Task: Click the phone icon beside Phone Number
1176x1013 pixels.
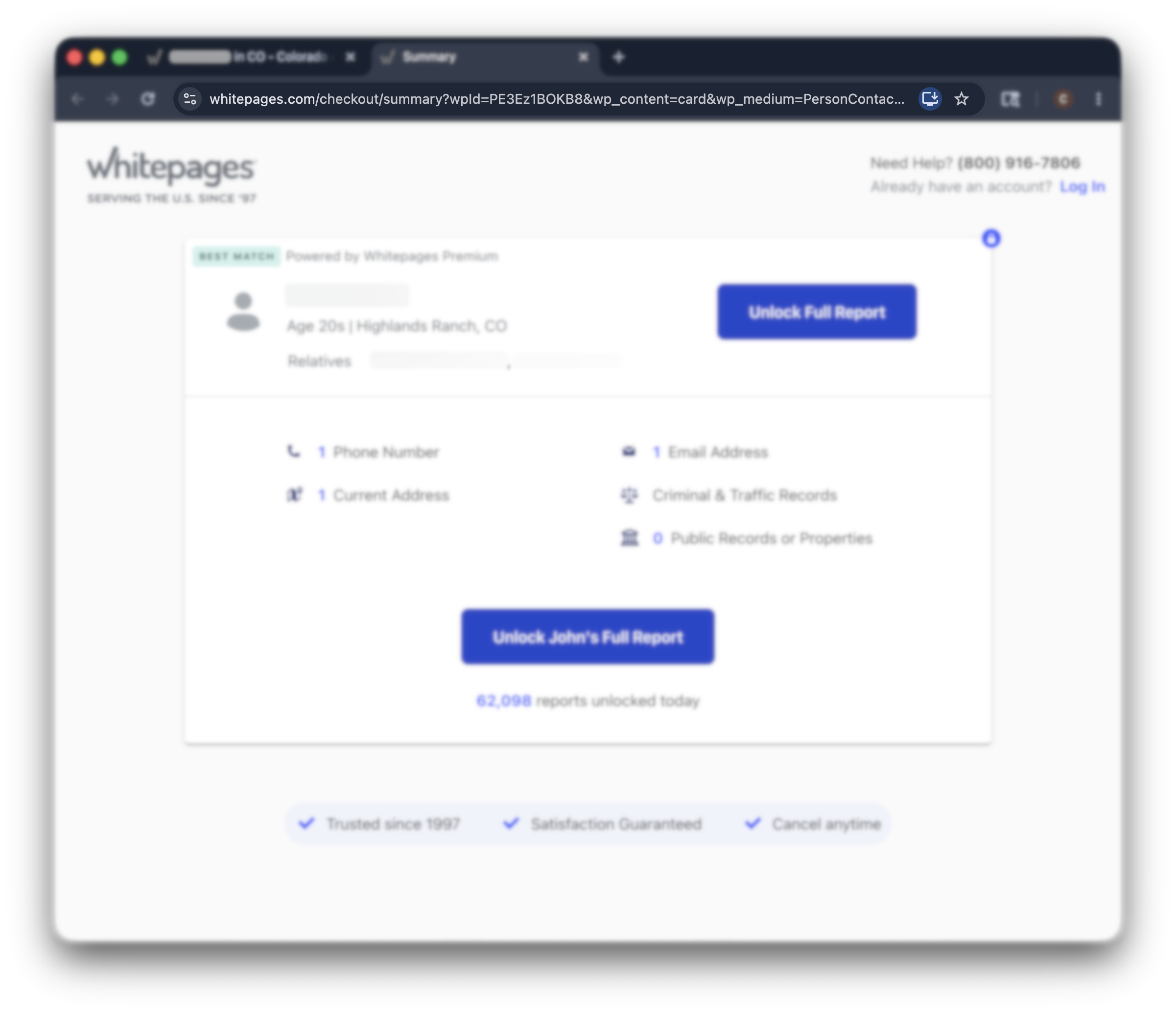Action: [x=293, y=452]
